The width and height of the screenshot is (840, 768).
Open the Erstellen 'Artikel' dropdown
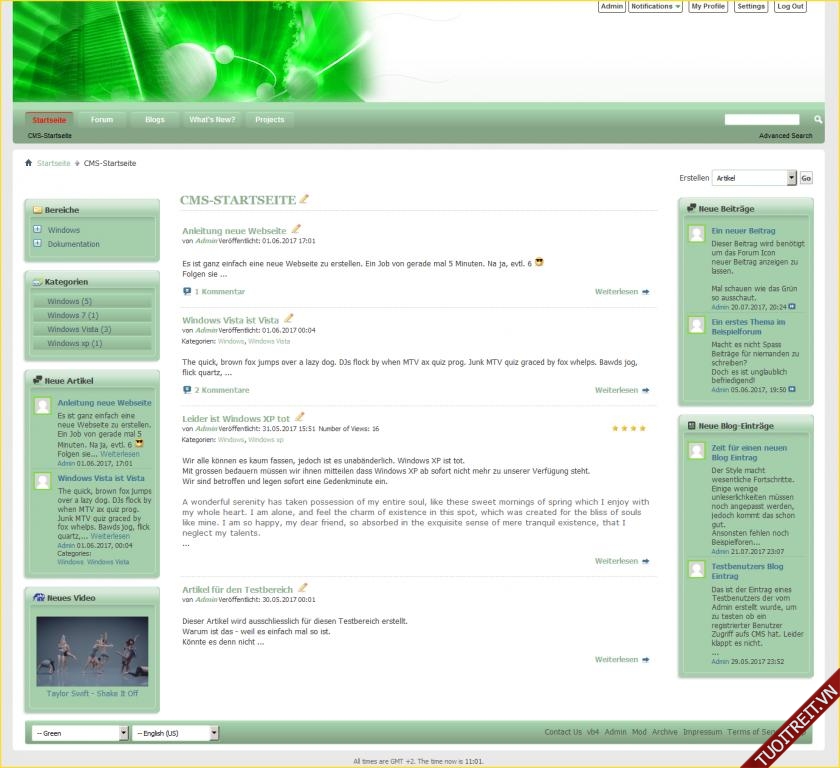[x=792, y=178]
